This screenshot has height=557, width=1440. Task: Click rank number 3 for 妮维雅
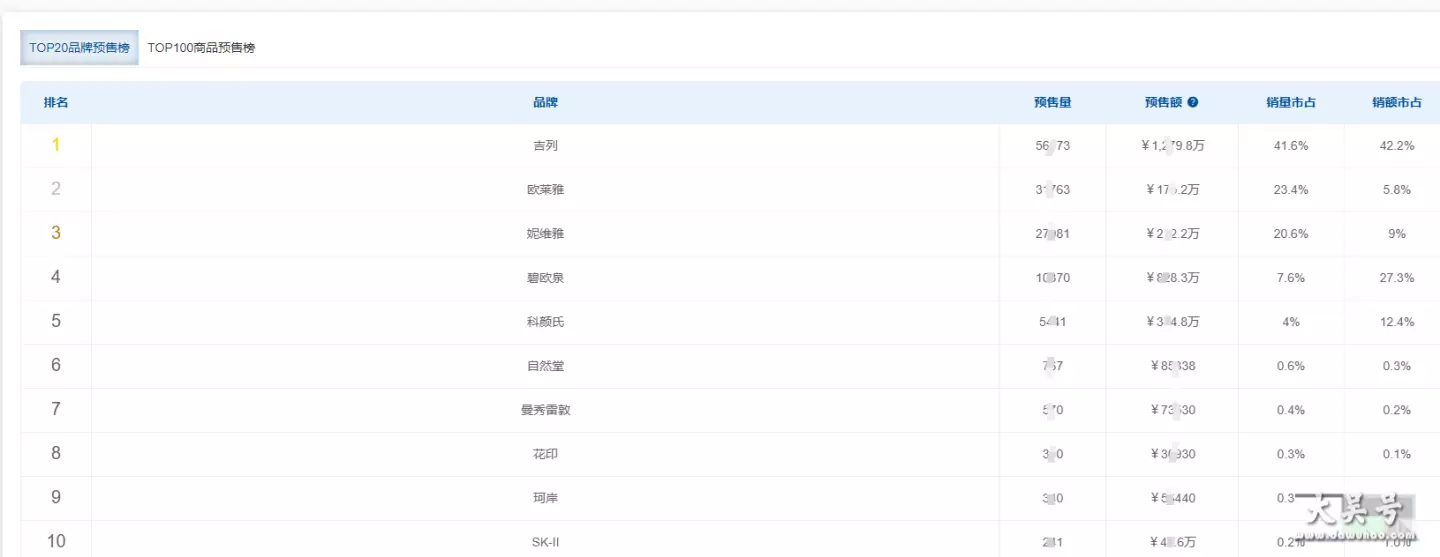point(56,233)
